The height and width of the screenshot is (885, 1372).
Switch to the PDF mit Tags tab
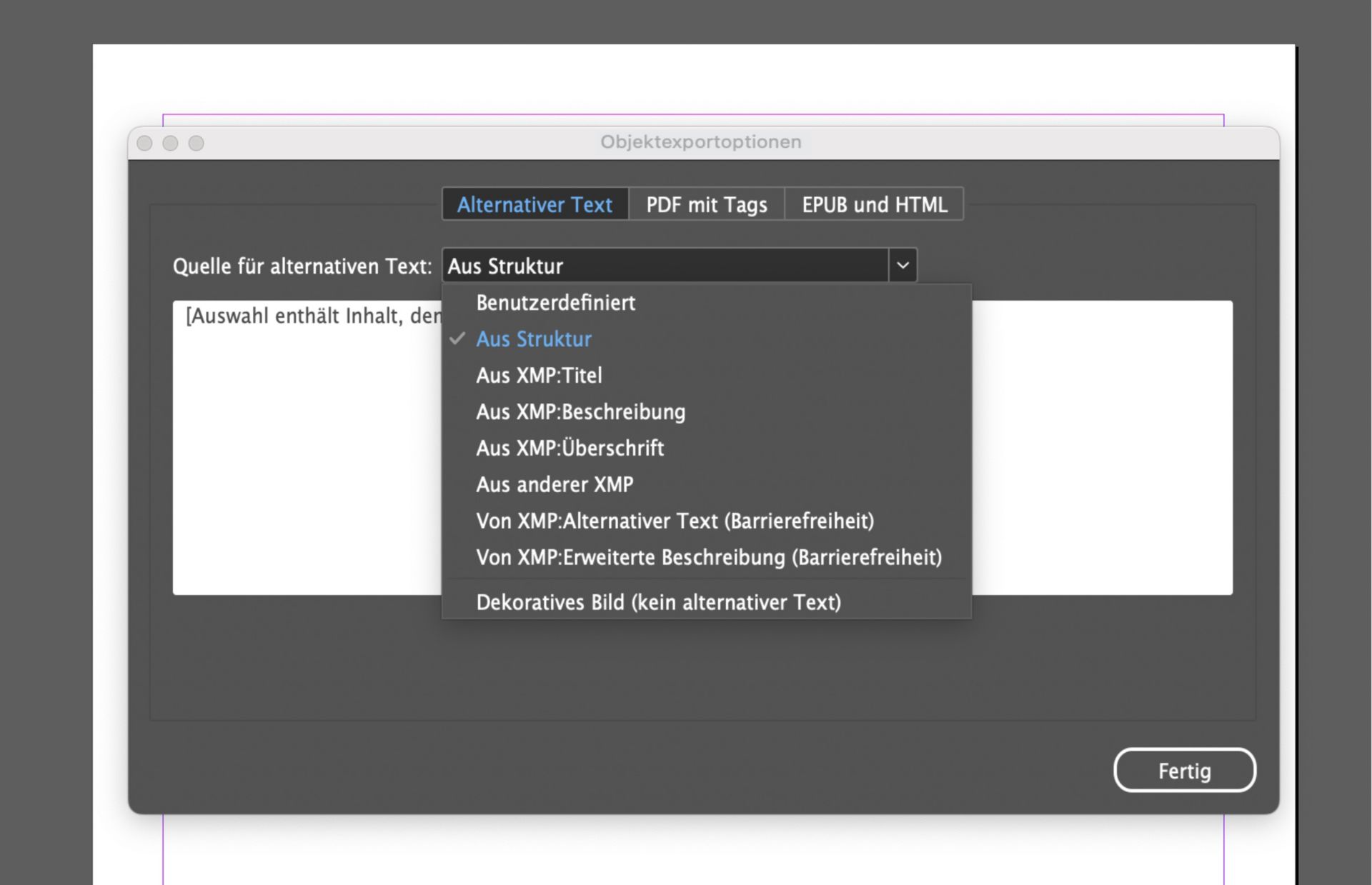(706, 204)
